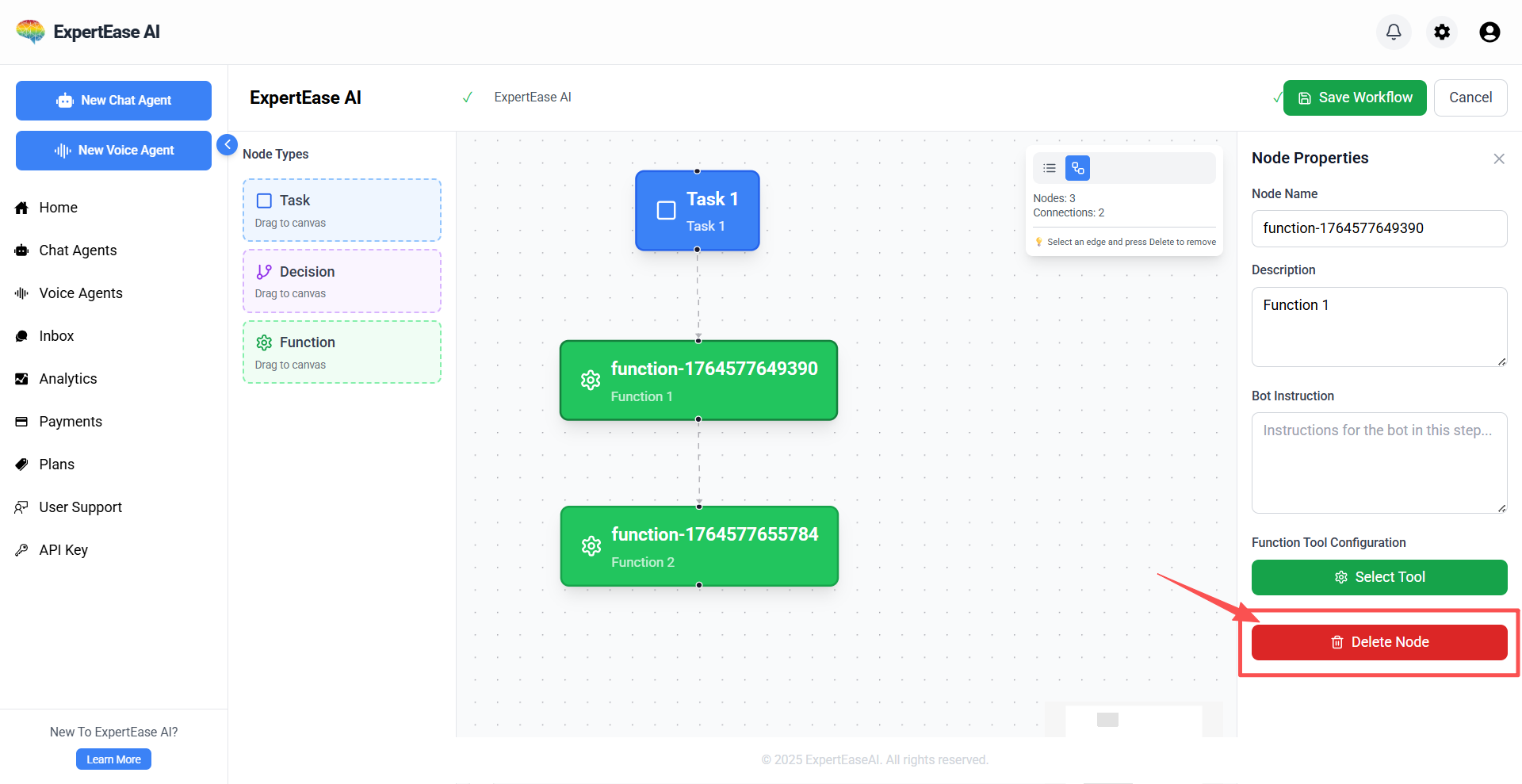Collapse the sidebar with the chevron
This screenshot has width=1522, height=784.
click(227, 144)
